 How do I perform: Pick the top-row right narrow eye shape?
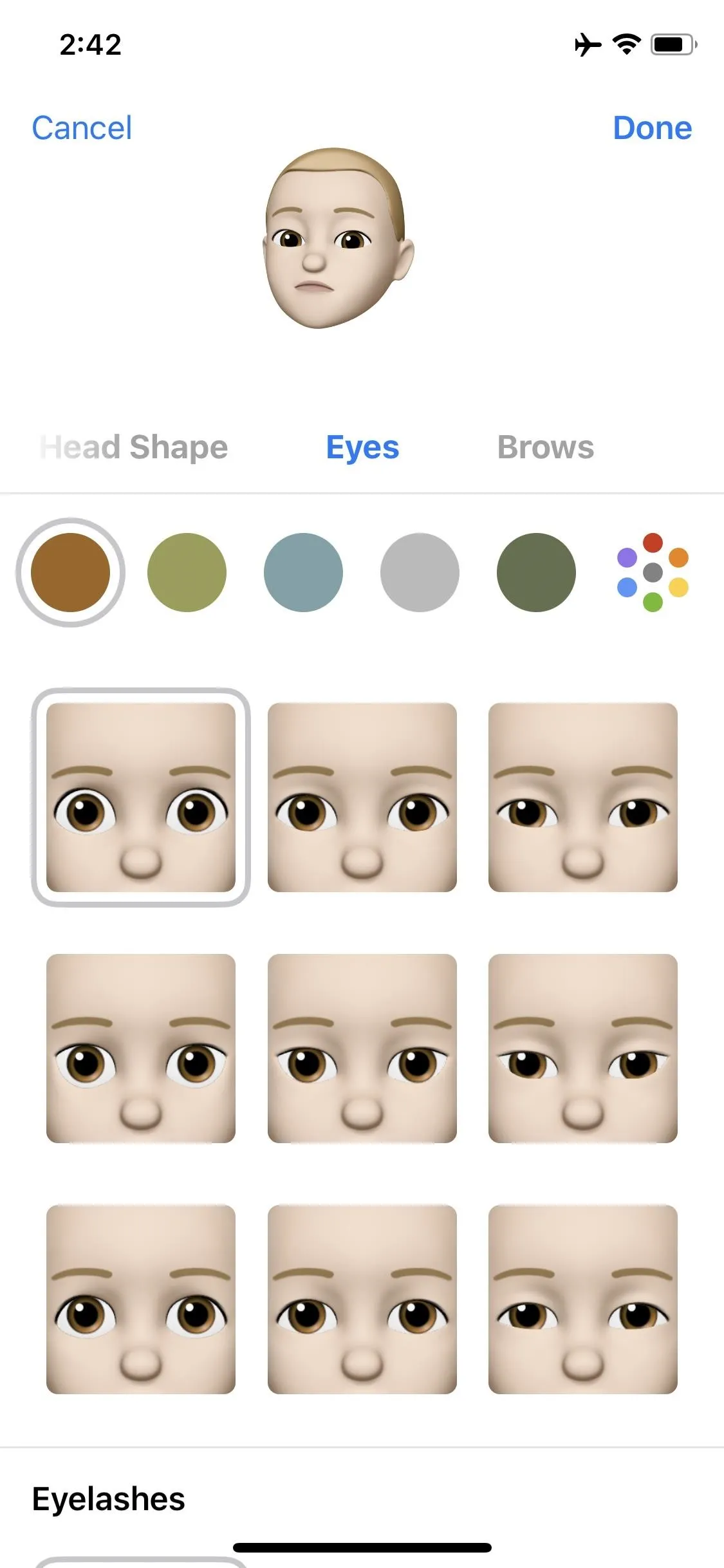pos(583,798)
